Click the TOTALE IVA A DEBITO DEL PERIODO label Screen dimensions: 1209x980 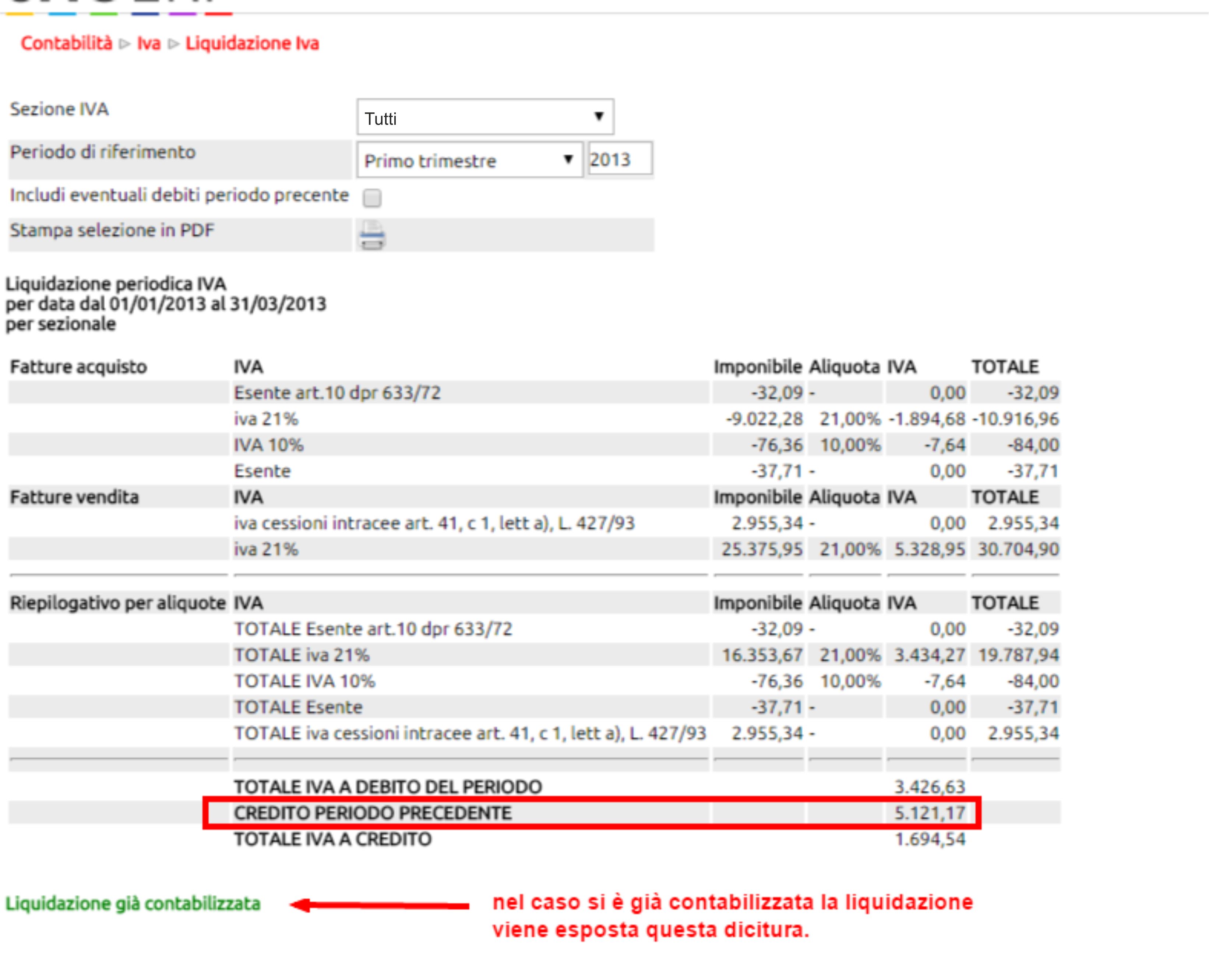[388, 787]
